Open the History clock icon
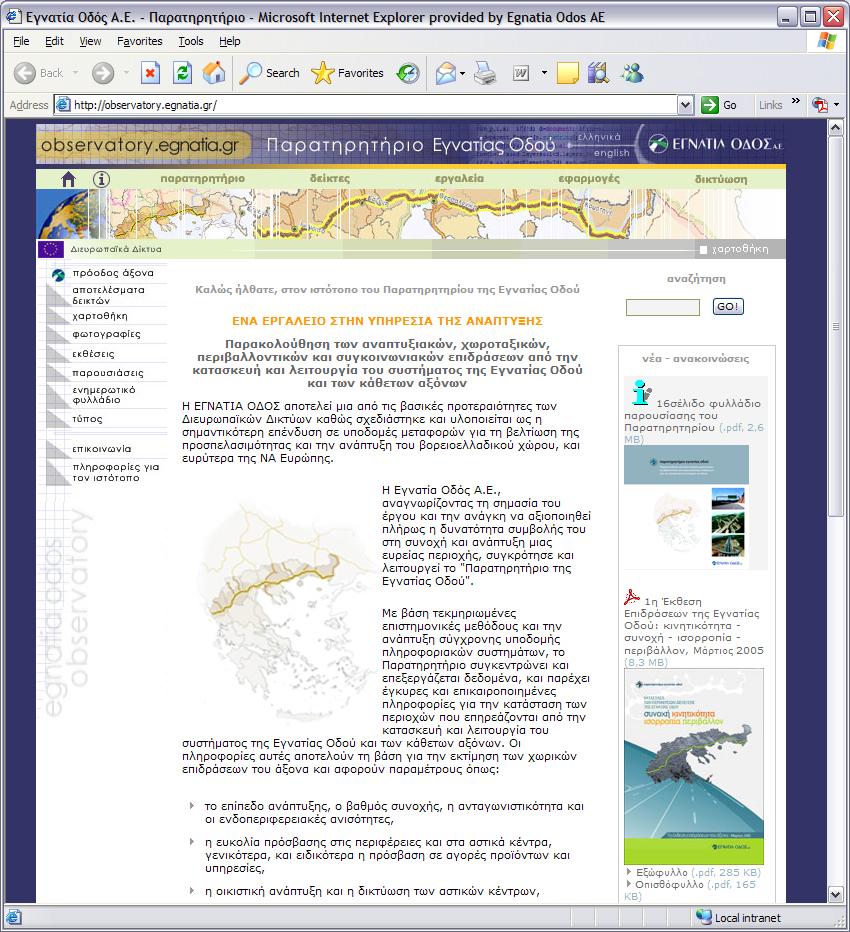Viewport: 850px width, 932px height. (x=408, y=73)
